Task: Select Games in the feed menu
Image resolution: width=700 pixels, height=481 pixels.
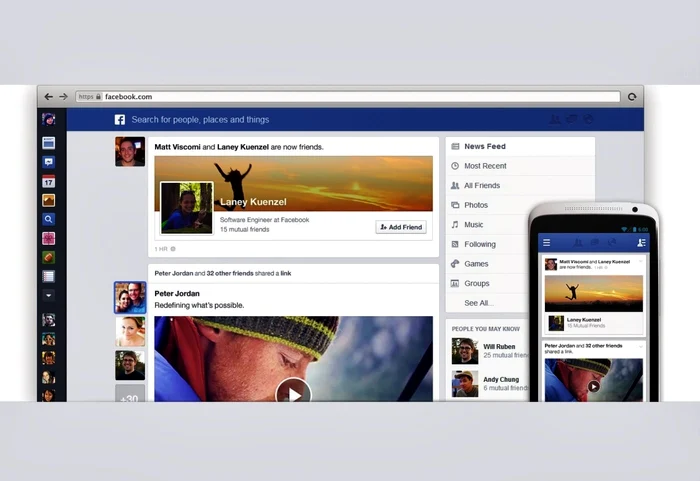Action: pyautogui.click(x=488, y=264)
